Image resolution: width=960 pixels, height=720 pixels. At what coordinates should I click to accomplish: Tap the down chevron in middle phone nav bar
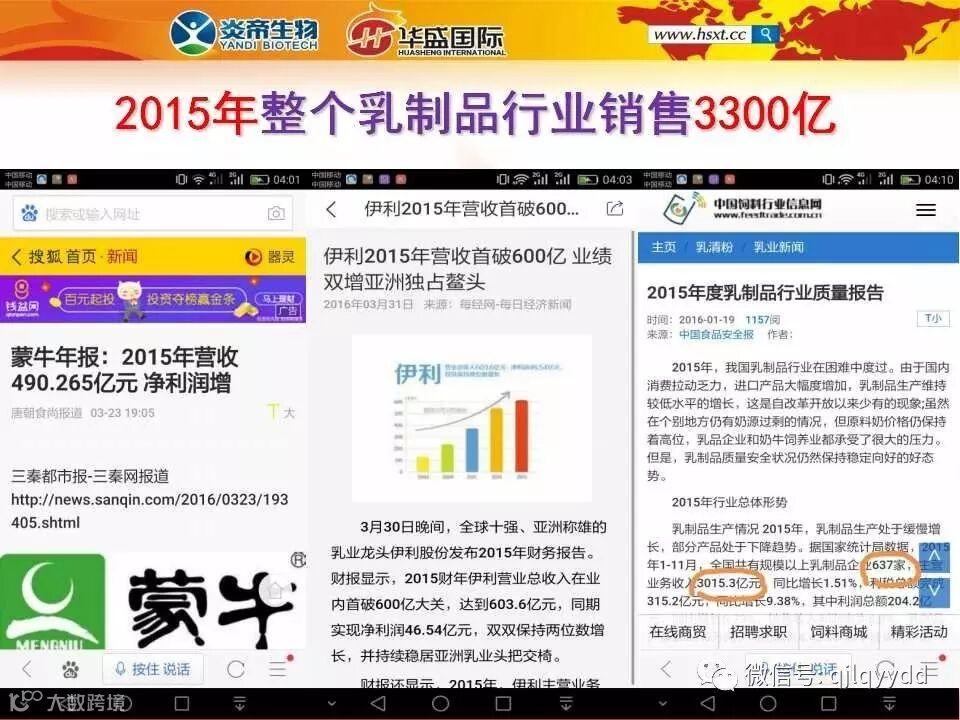point(331,704)
